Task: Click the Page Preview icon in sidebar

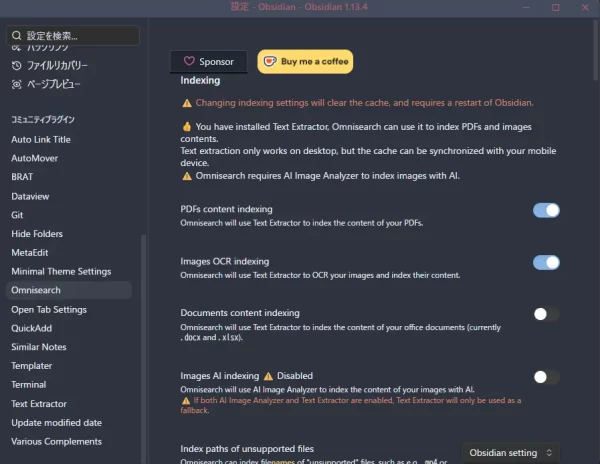Action: tap(16, 84)
